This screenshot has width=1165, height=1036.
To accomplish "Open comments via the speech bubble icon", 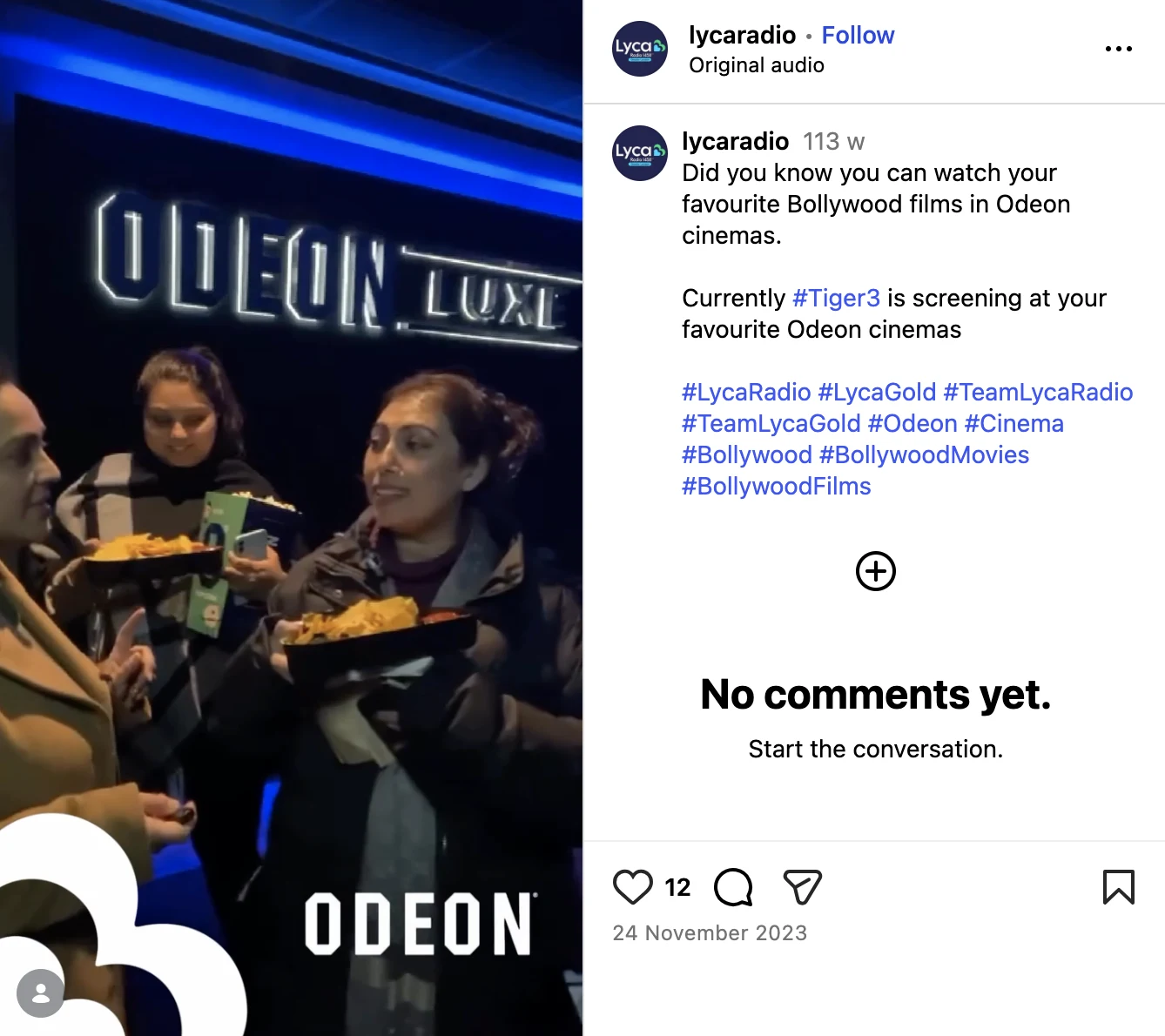I will pyautogui.click(x=733, y=887).
